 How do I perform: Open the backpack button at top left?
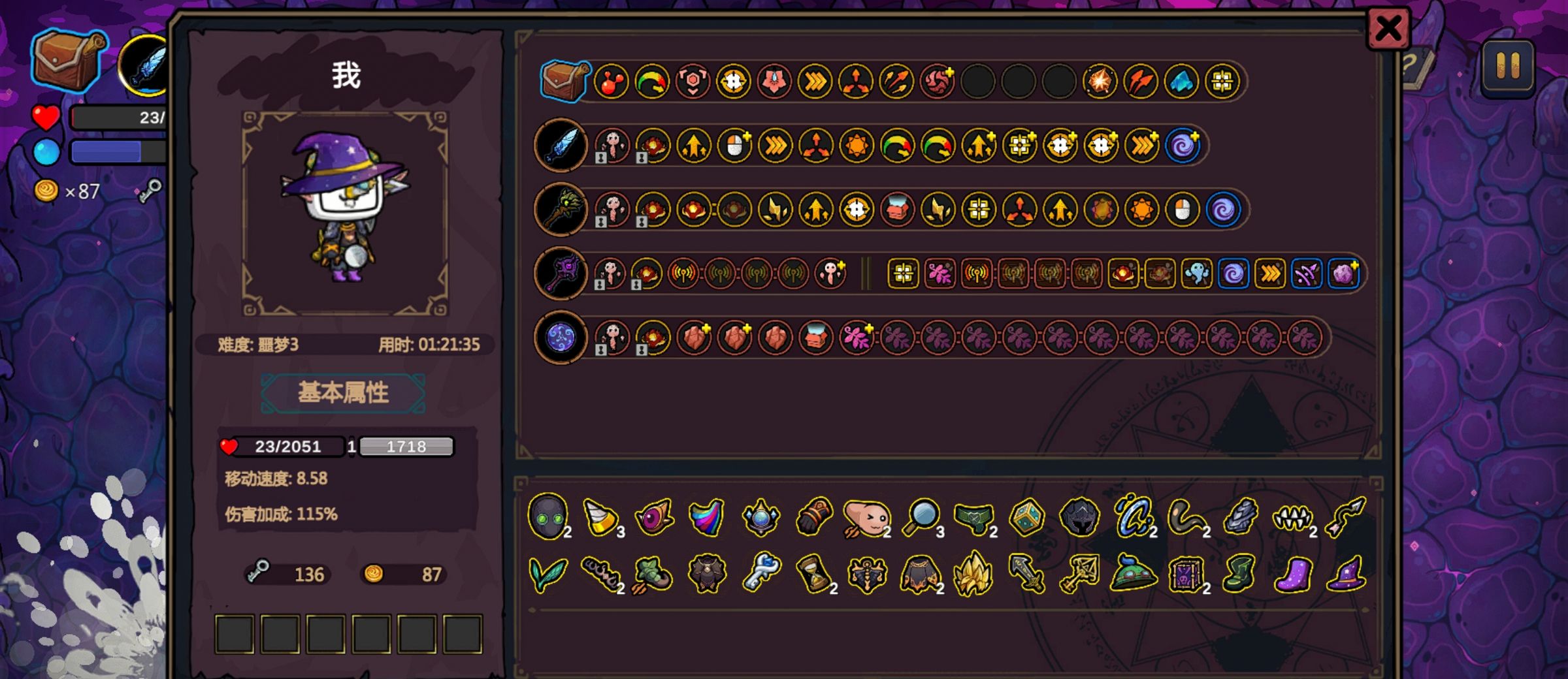68,60
